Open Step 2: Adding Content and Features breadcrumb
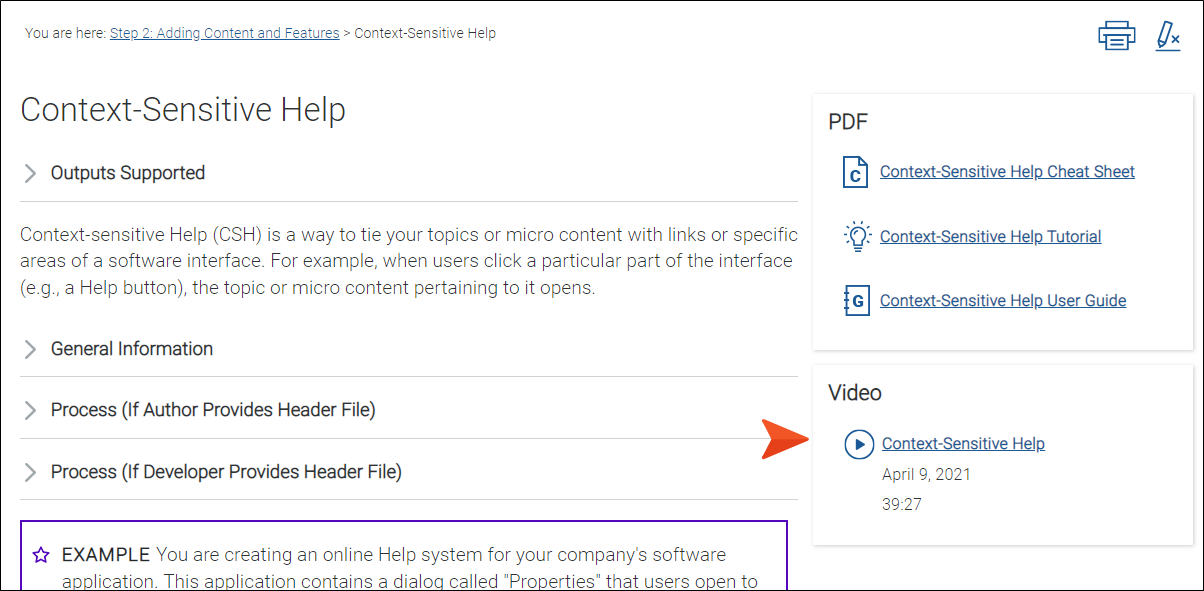 click(x=224, y=33)
